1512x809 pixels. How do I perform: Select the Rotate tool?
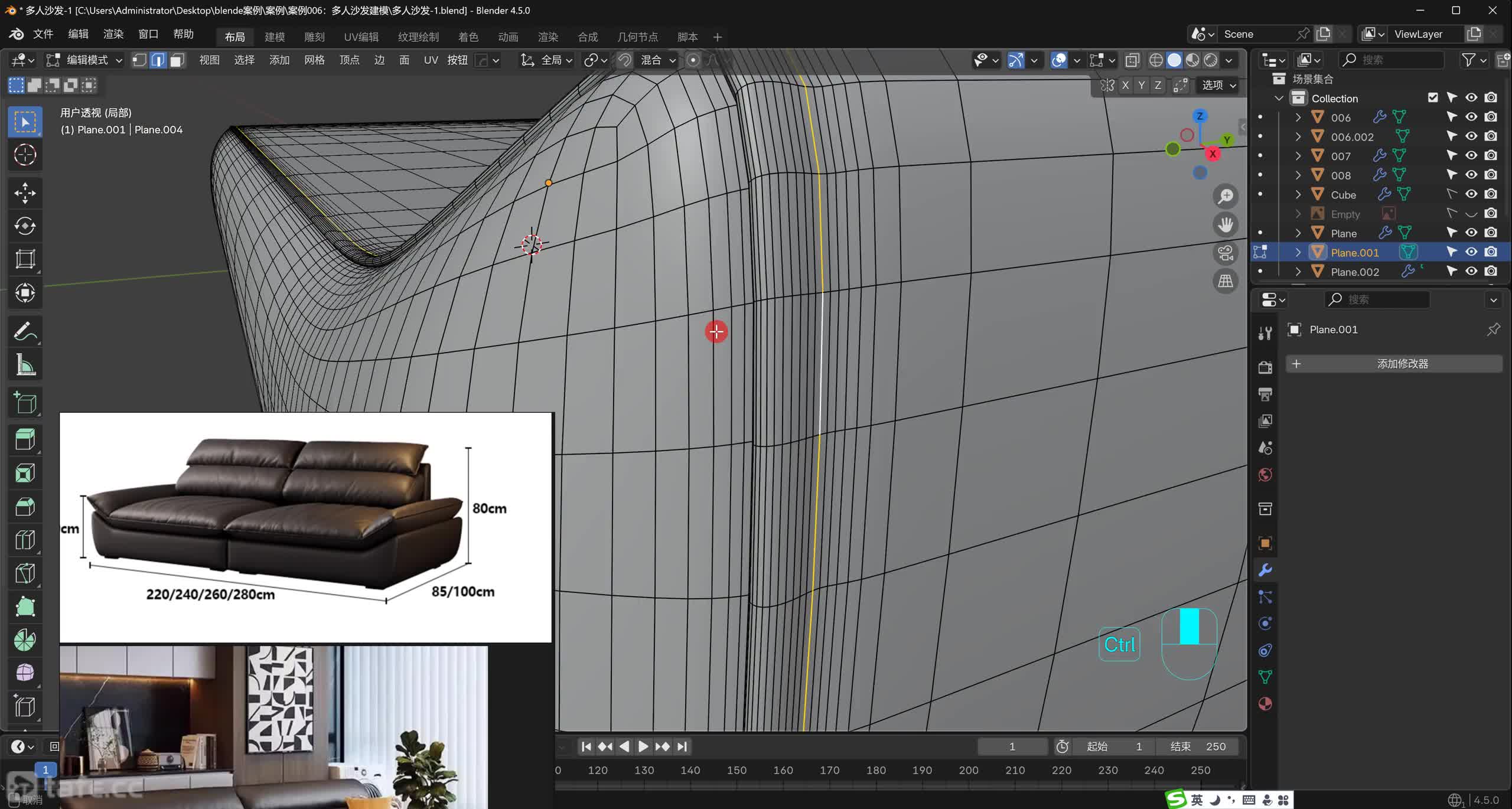point(25,226)
